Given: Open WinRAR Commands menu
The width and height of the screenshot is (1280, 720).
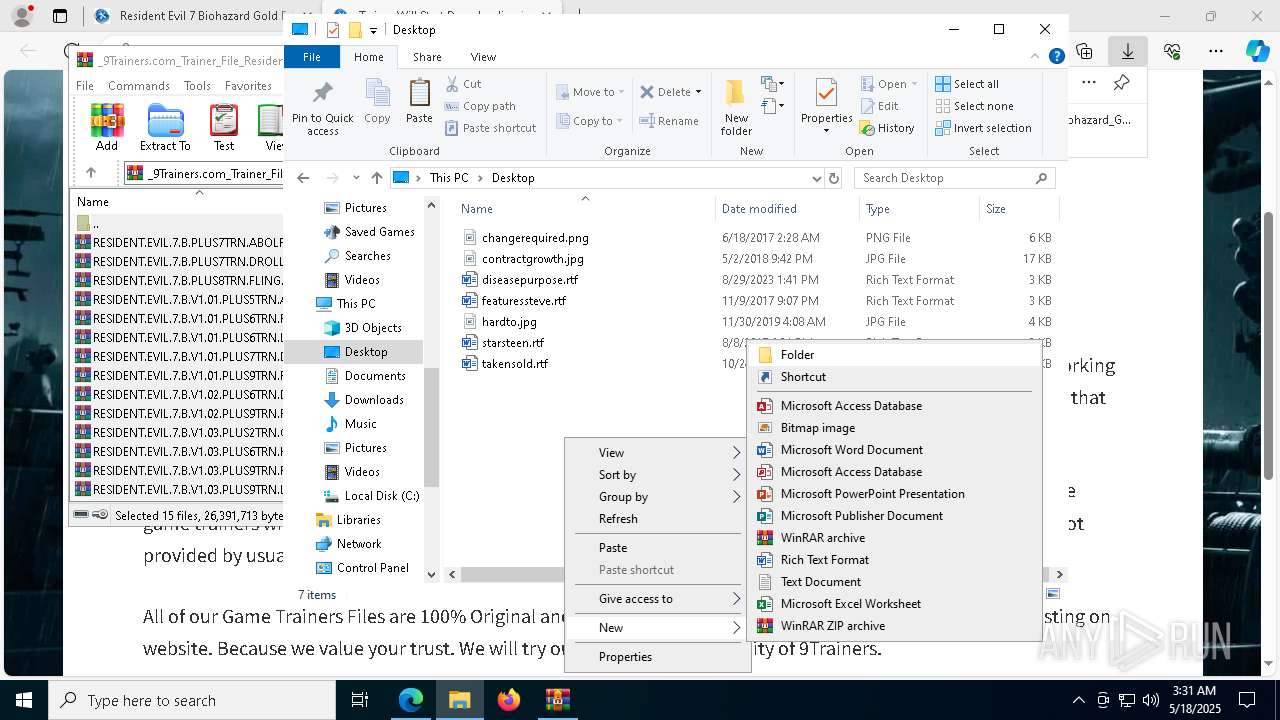Looking at the screenshot, I should coord(139,86).
